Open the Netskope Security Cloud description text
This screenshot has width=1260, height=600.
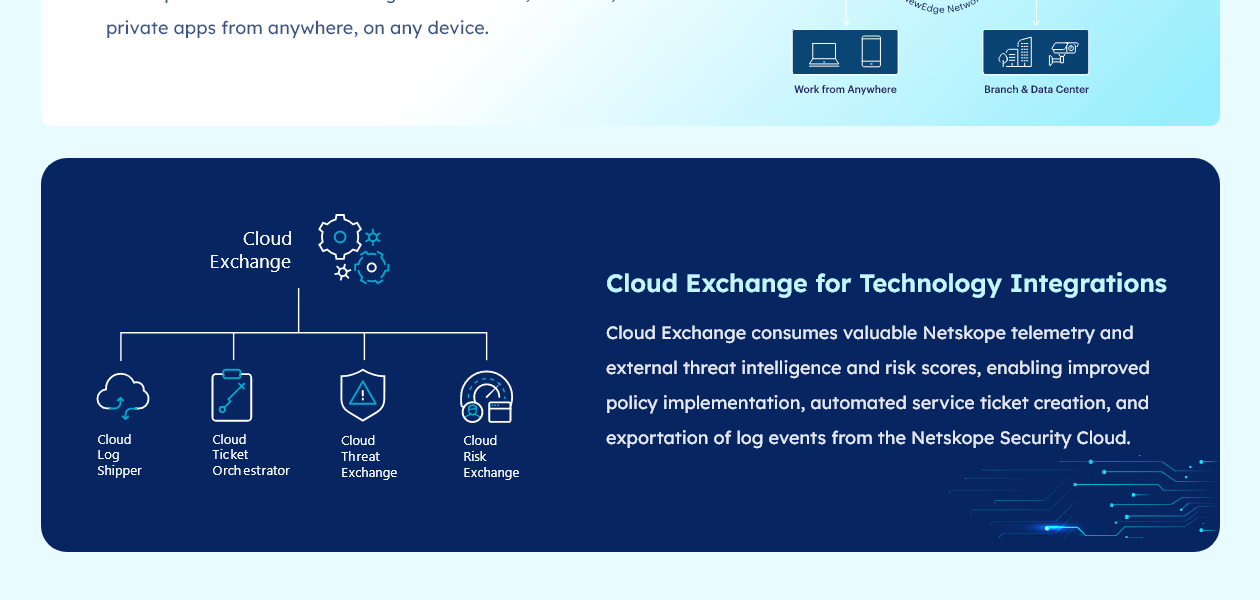coord(878,385)
